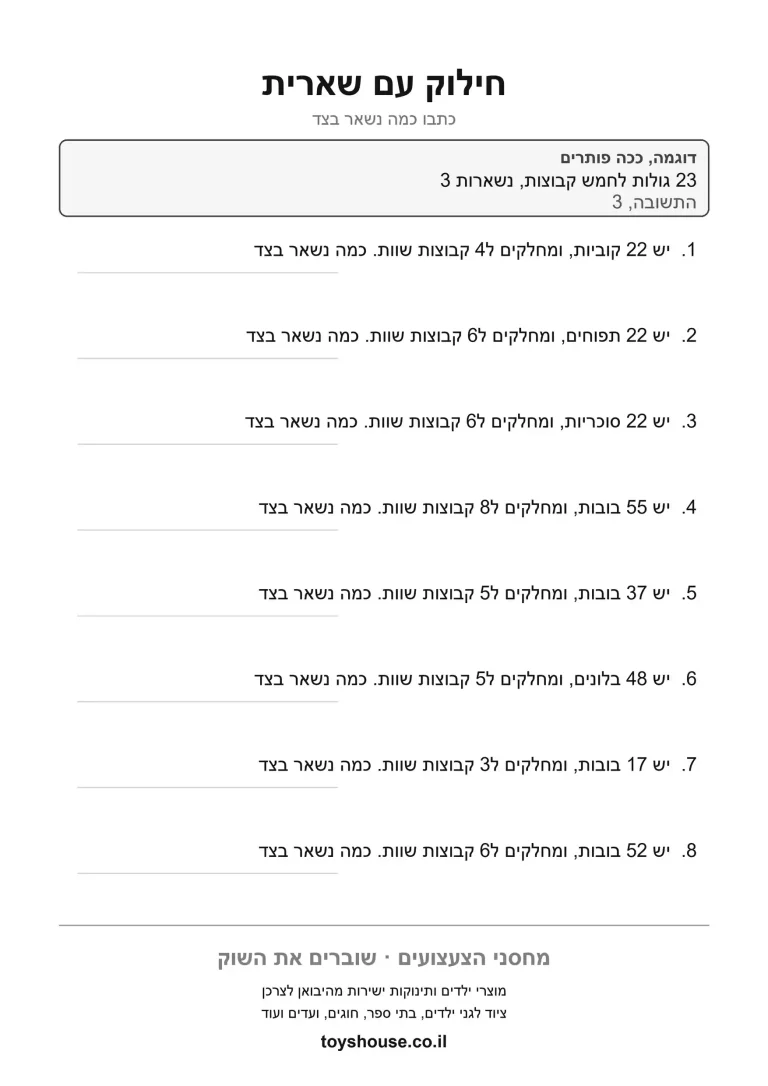Click the title חילוק עם שארית

tap(384, 84)
